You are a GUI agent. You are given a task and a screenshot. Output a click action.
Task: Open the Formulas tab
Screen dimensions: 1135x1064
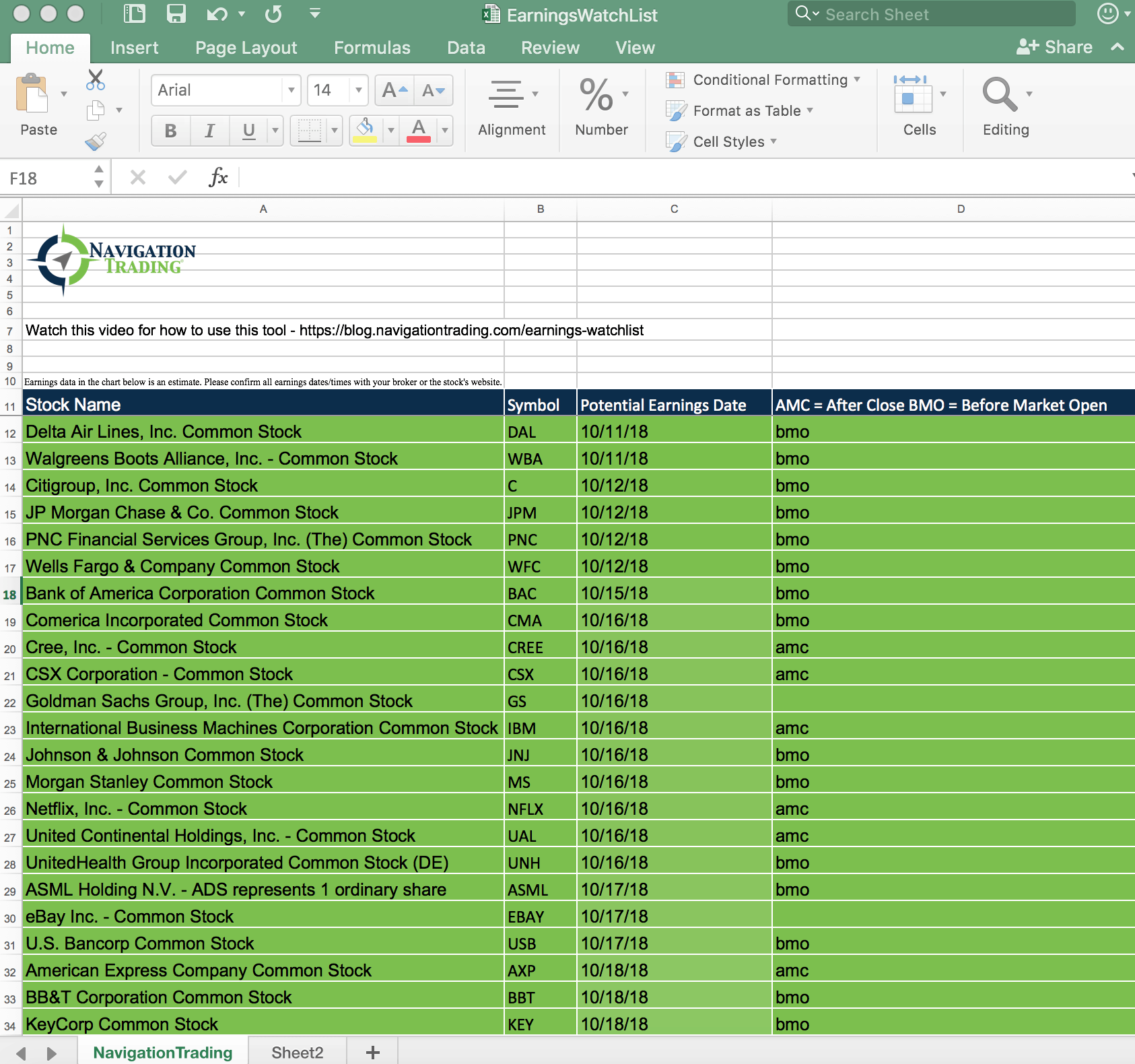(372, 48)
